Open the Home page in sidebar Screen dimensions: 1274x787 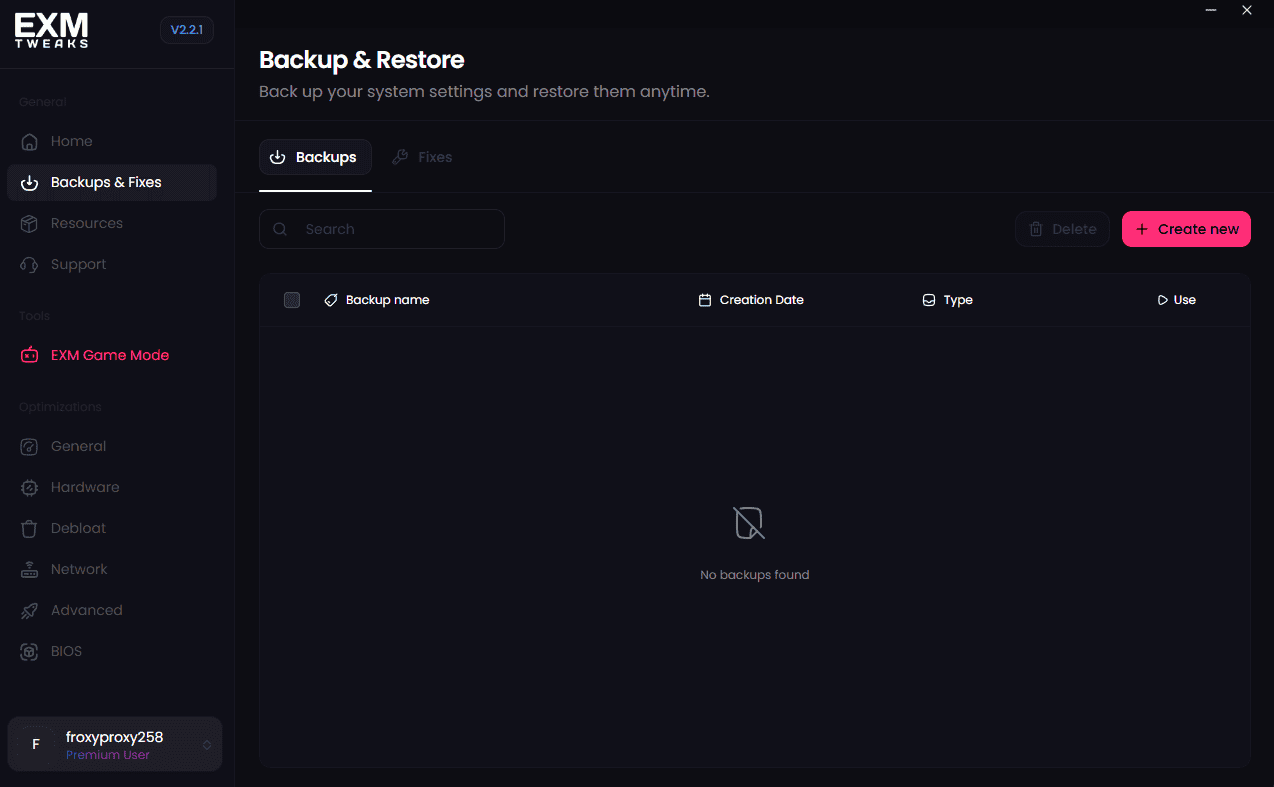tap(112, 141)
